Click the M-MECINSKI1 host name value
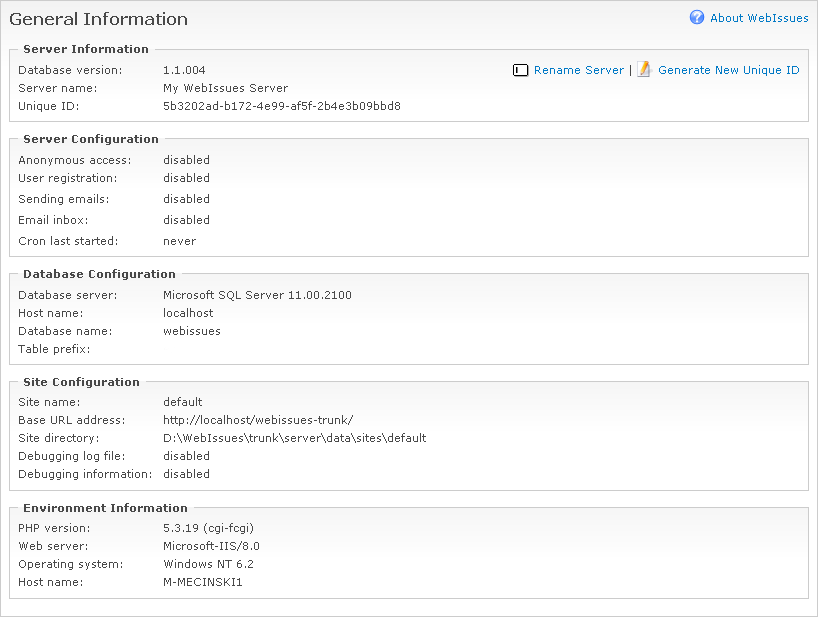 [202, 582]
